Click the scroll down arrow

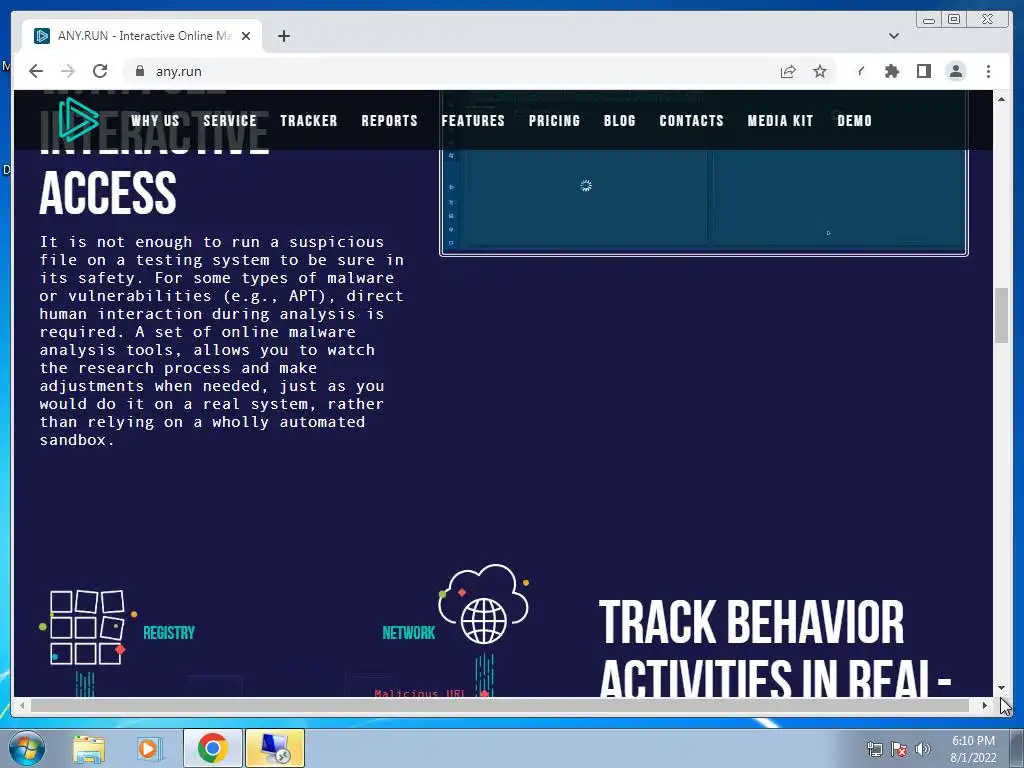(x=1001, y=688)
